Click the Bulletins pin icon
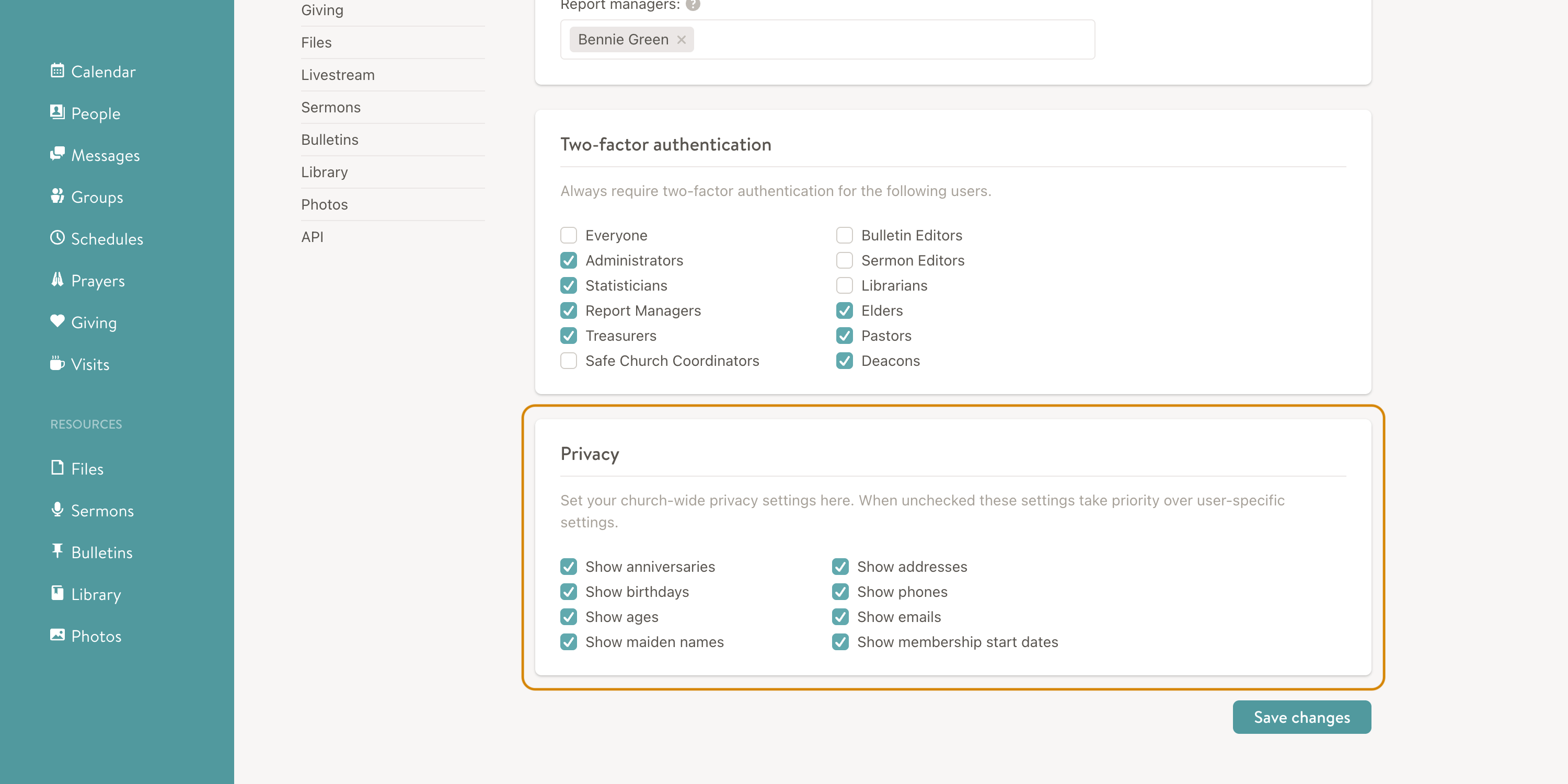This screenshot has width=1568, height=784. (57, 551)
